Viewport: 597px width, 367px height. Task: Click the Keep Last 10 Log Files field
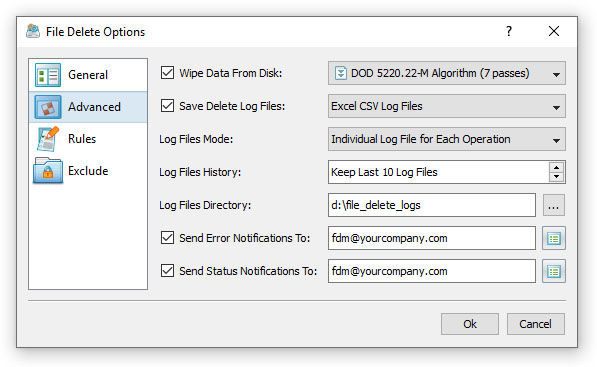click(x=438, y=172)
